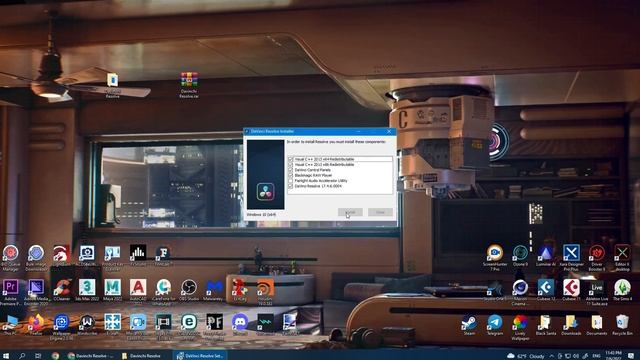The width and height of the screenshot is (640, 360).
Task: Launch The Sims 4 shortcut
Action: coord(622,290)
